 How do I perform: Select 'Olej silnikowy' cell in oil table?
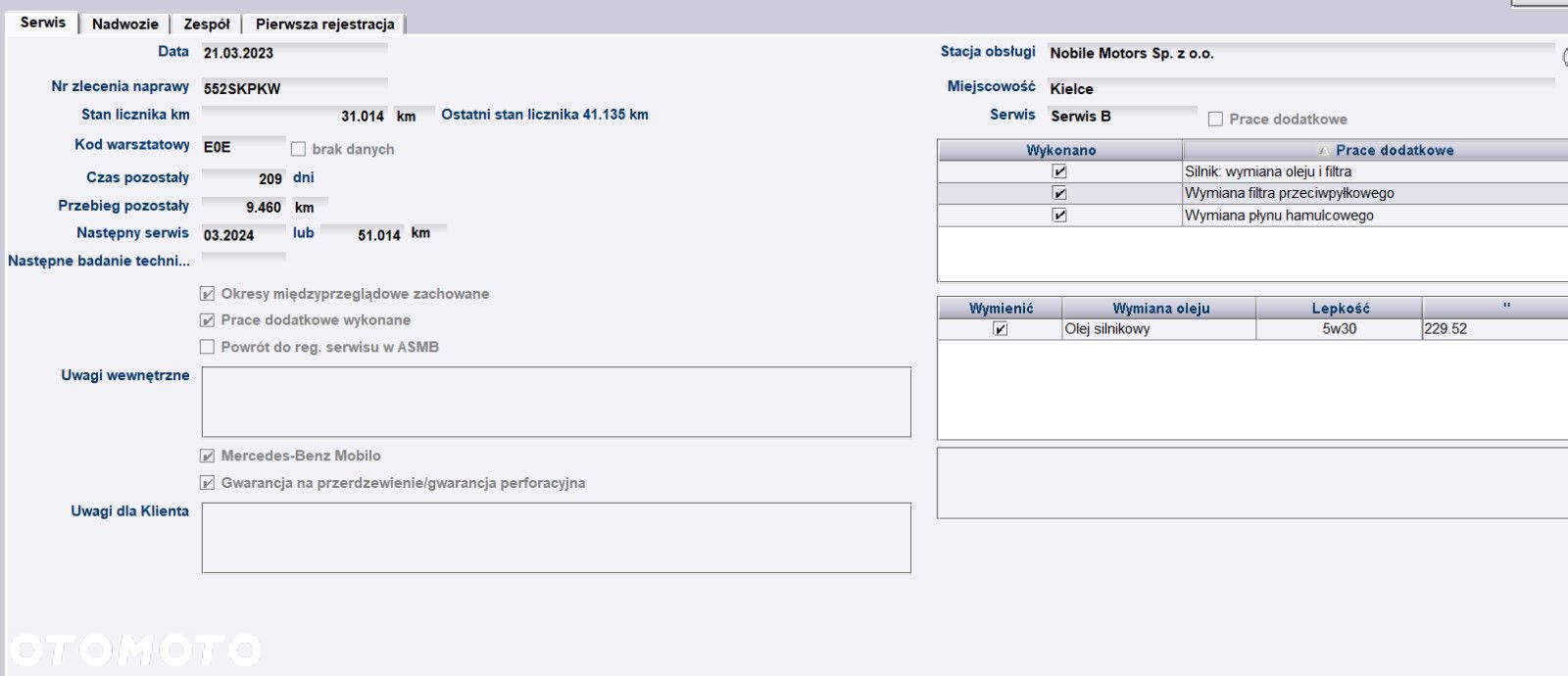coord(1159,329)
